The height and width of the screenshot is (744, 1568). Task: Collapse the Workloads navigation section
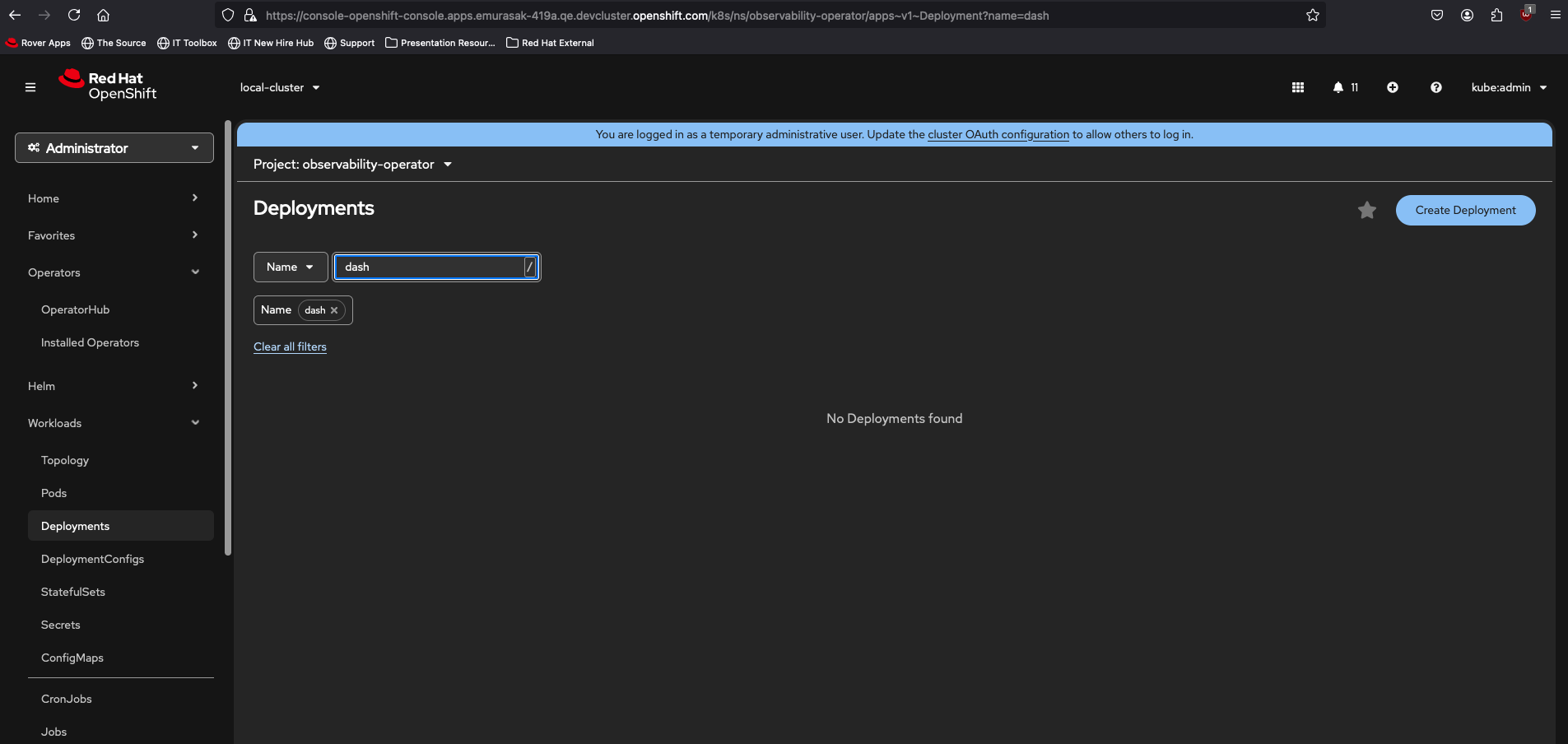pos(114,423)
